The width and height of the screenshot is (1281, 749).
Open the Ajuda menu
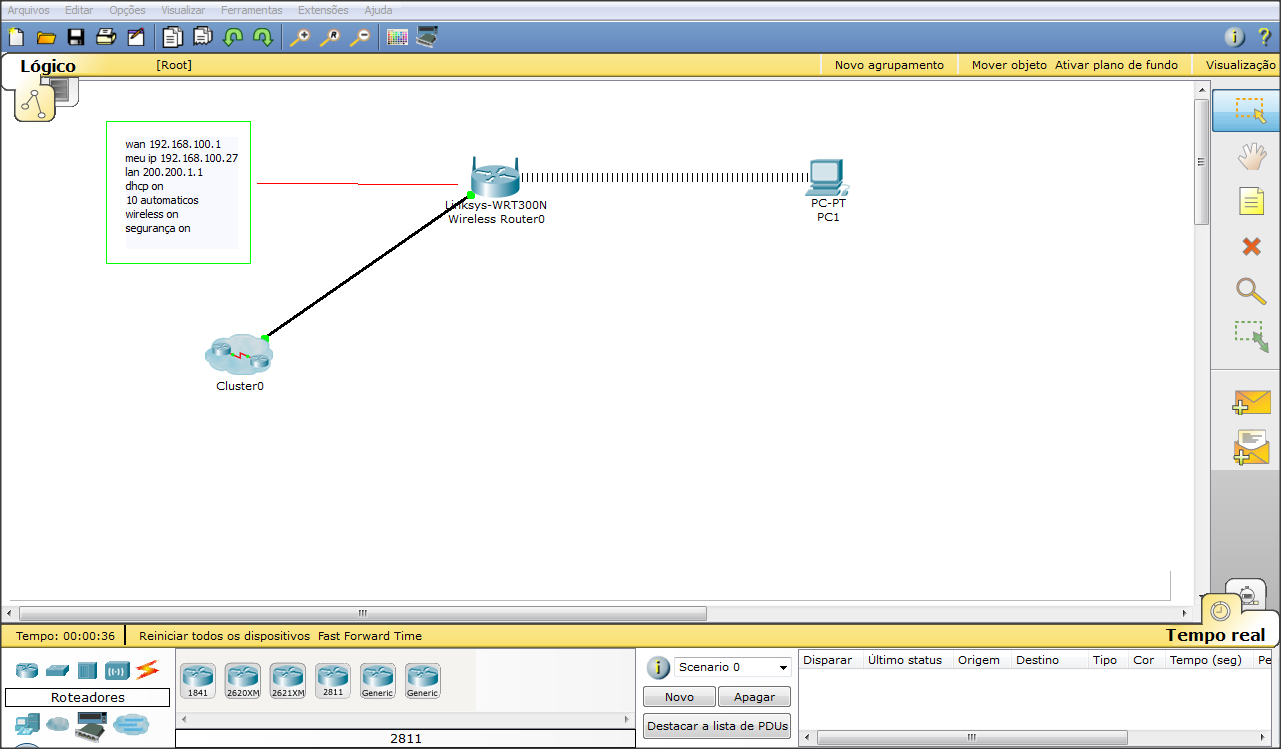[378, 10]
